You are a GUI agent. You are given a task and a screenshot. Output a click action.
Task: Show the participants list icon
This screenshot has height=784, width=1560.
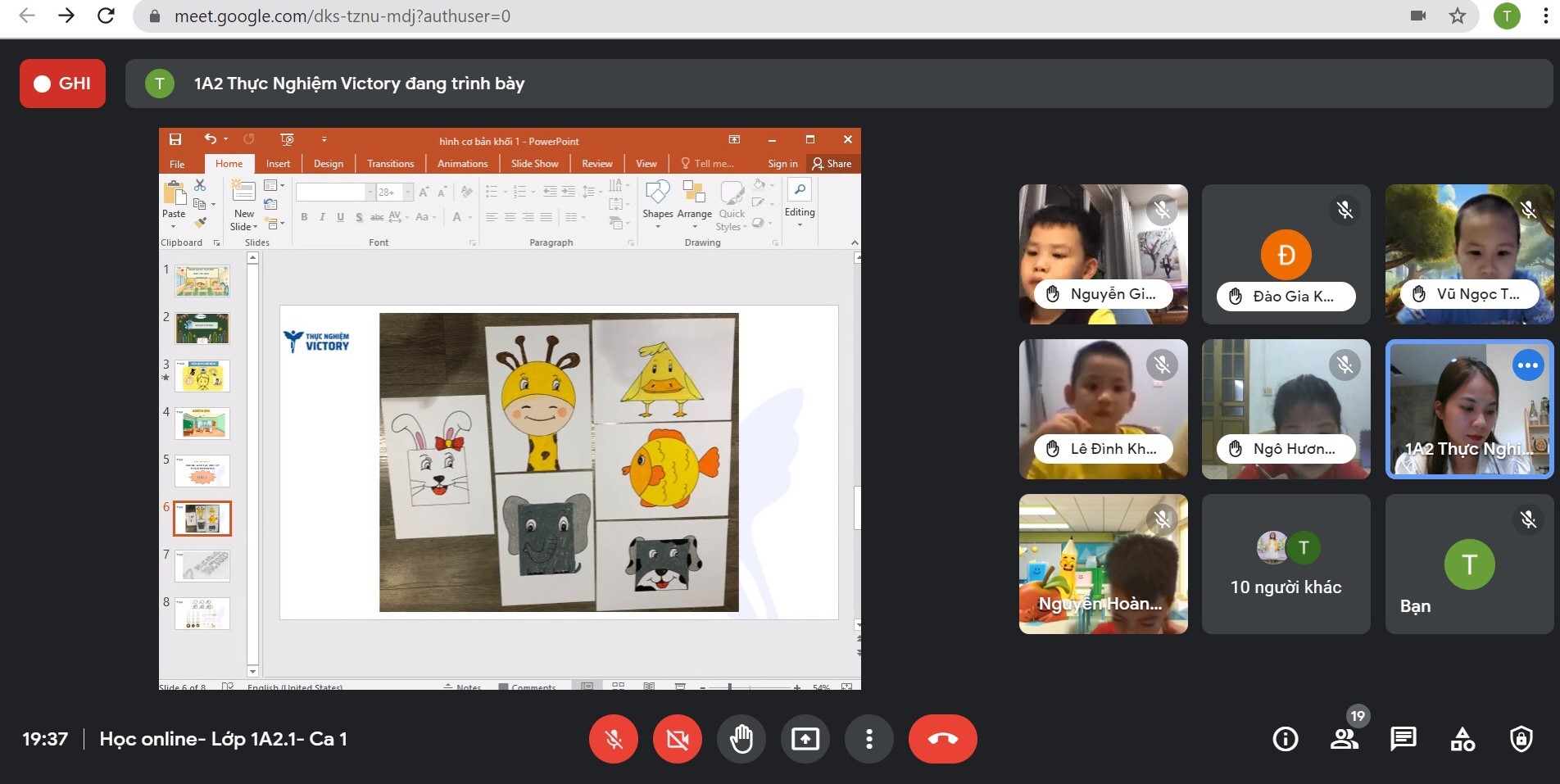click(x=1344, y=739)
